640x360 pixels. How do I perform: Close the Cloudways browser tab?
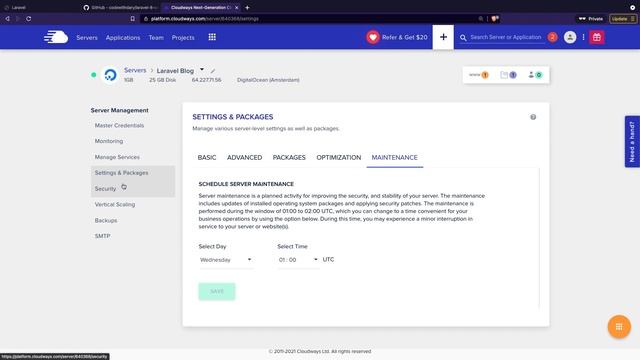point(237,7)
